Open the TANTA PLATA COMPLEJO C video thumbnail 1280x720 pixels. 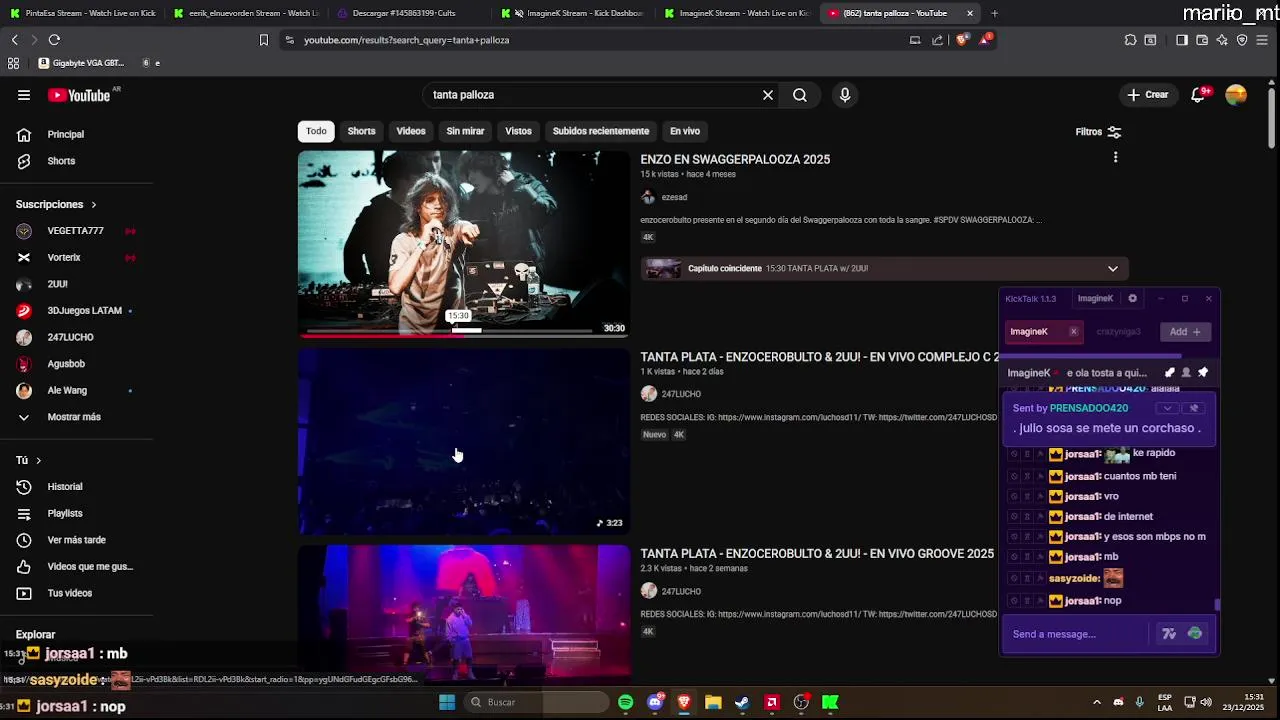click(464, 440)
